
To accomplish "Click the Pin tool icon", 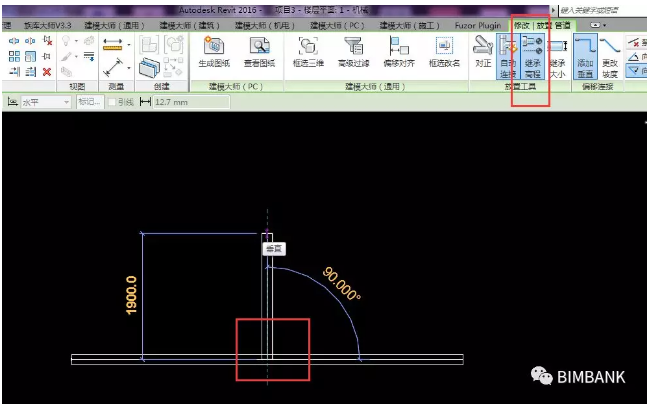I will click(x=47, y=56).
